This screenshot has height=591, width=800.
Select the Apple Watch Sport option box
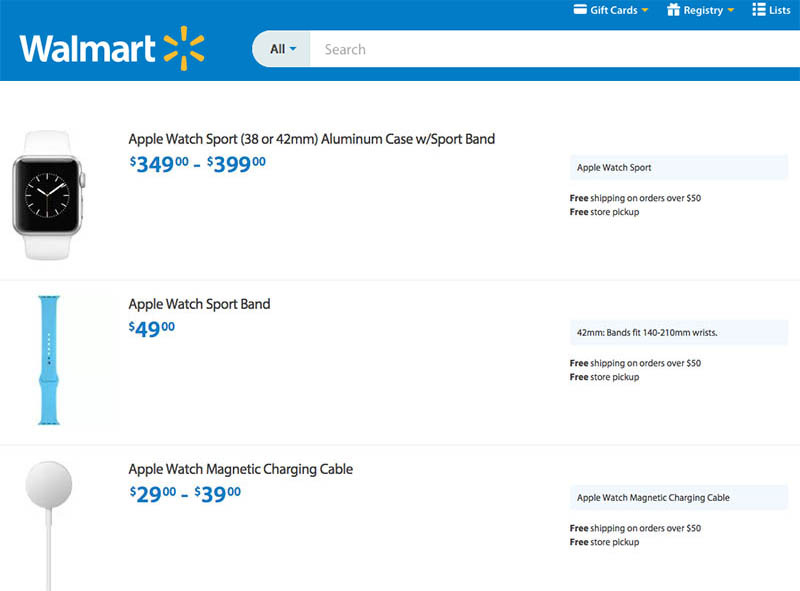(x=678, y=168)
